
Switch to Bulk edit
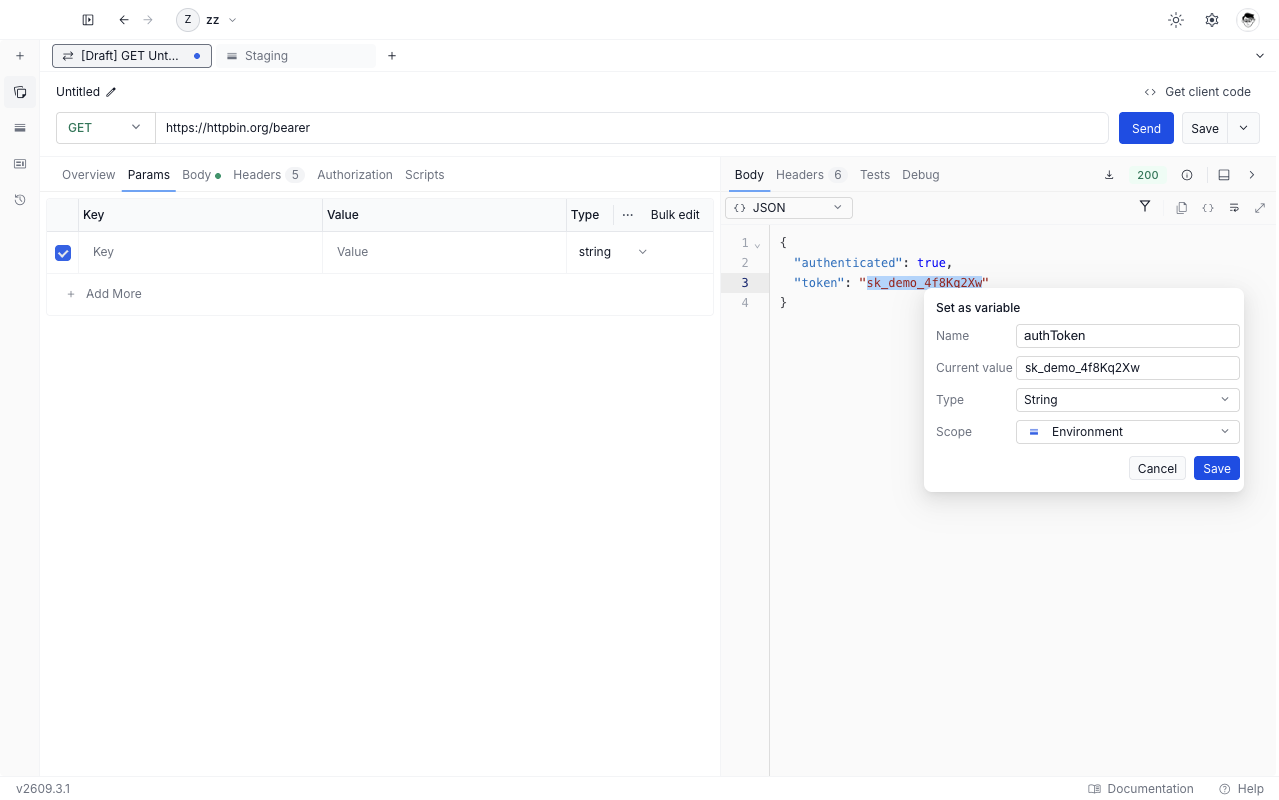[675, 215]
